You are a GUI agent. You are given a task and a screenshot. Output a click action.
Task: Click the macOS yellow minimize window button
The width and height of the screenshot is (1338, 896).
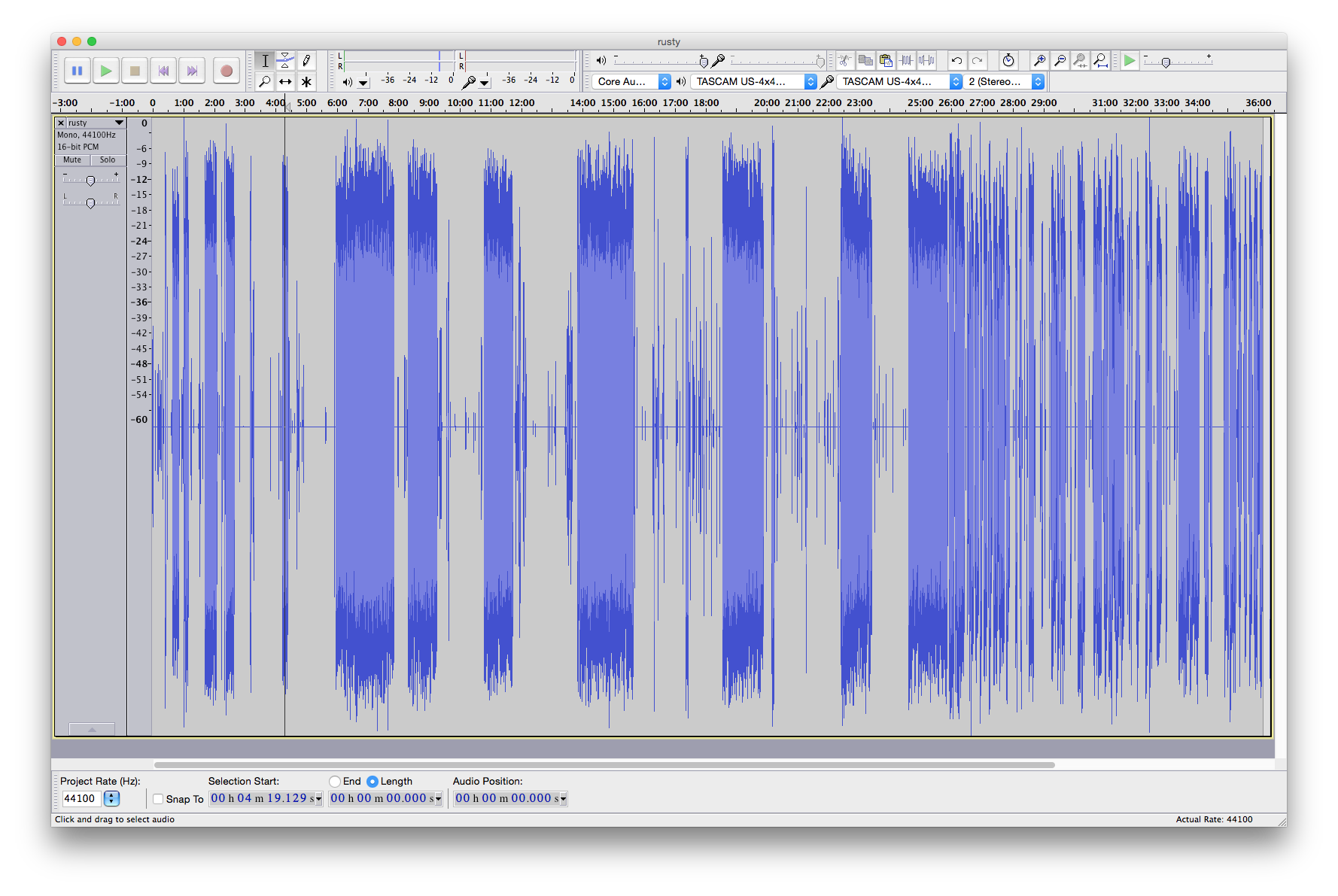pos(77,41)
